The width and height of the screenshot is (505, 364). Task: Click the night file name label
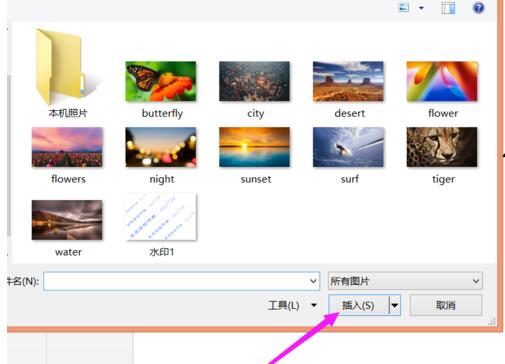click(x=162, y=179)
